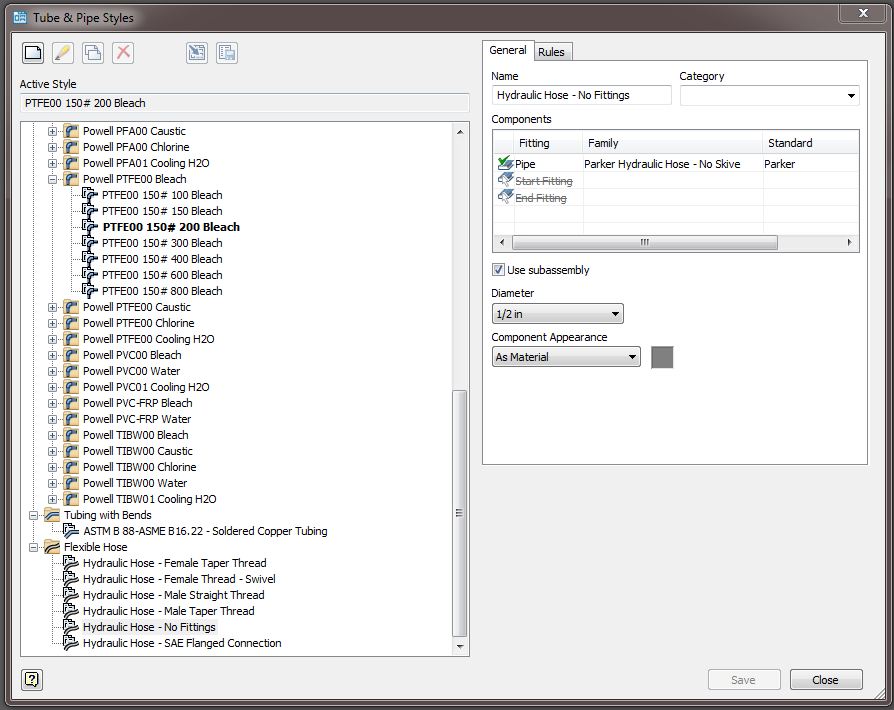Expand the Powell PTFE00 Caustic node
This screenshot has height=710, width=894.
(x=52, y=307)
